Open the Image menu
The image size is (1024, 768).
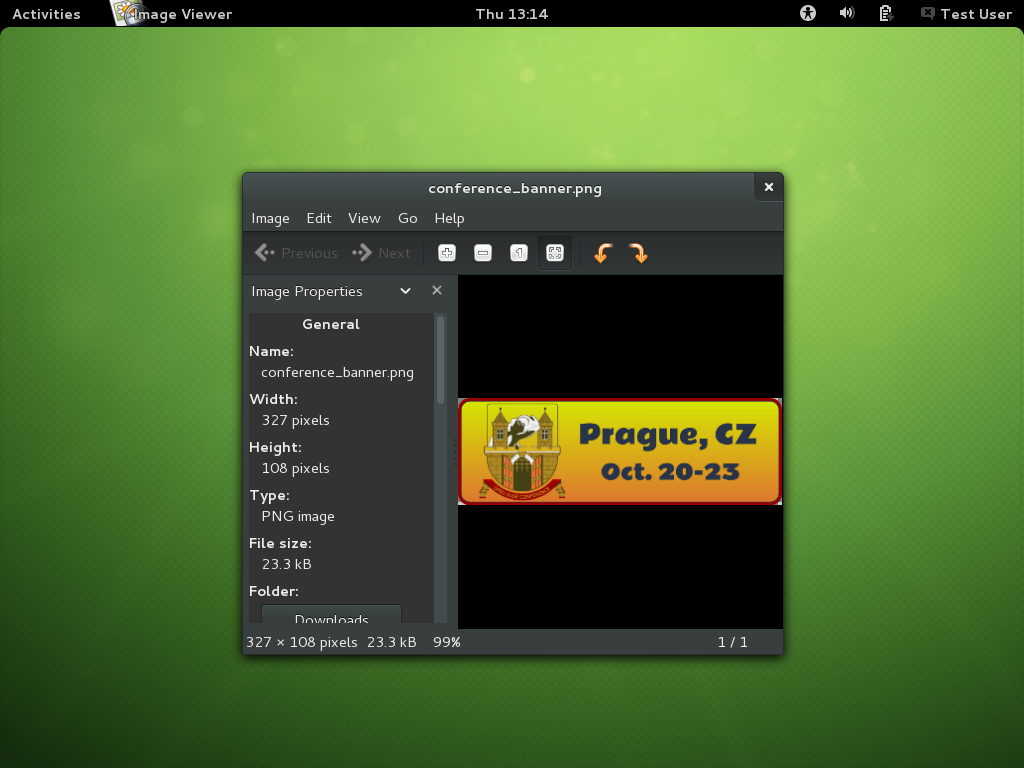pyautogui.click(x=270, y=218)
